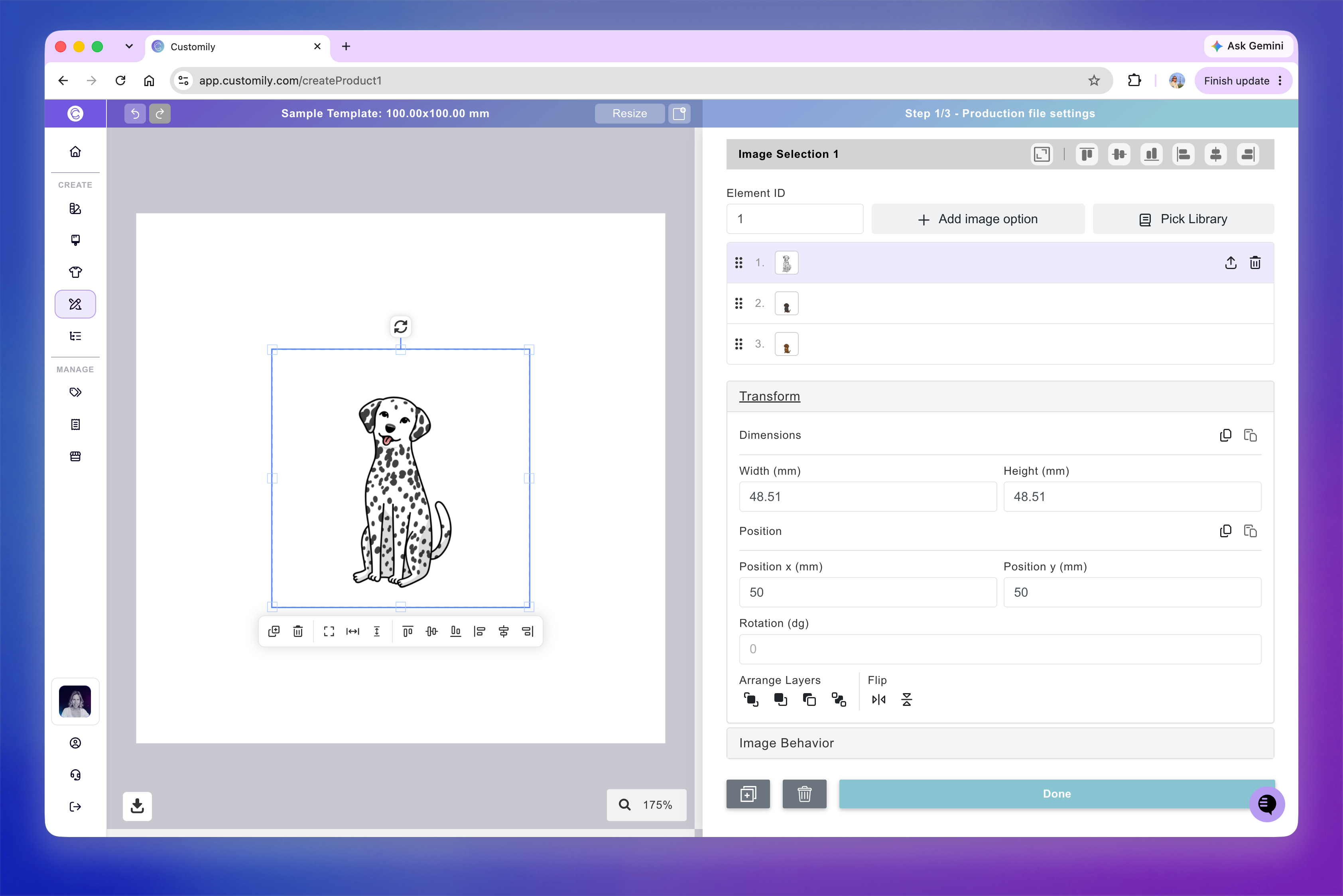1343x896 pixels.
Task: Click the redo arrow in header
Action: (x=160, y=113)
